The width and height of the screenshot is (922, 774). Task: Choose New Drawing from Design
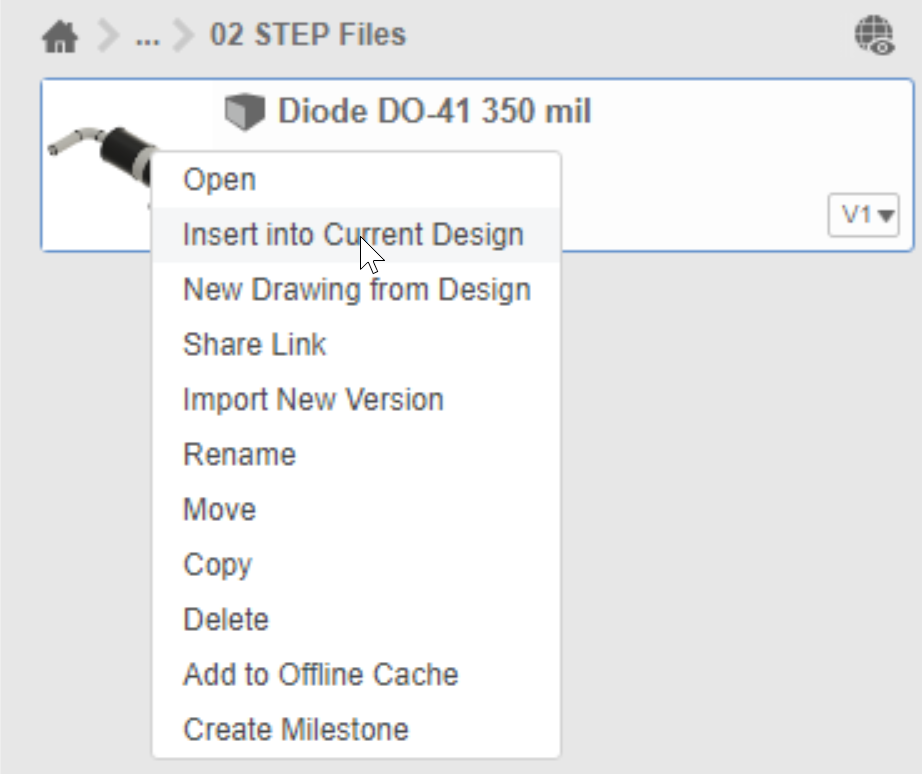tap(356, 290)
